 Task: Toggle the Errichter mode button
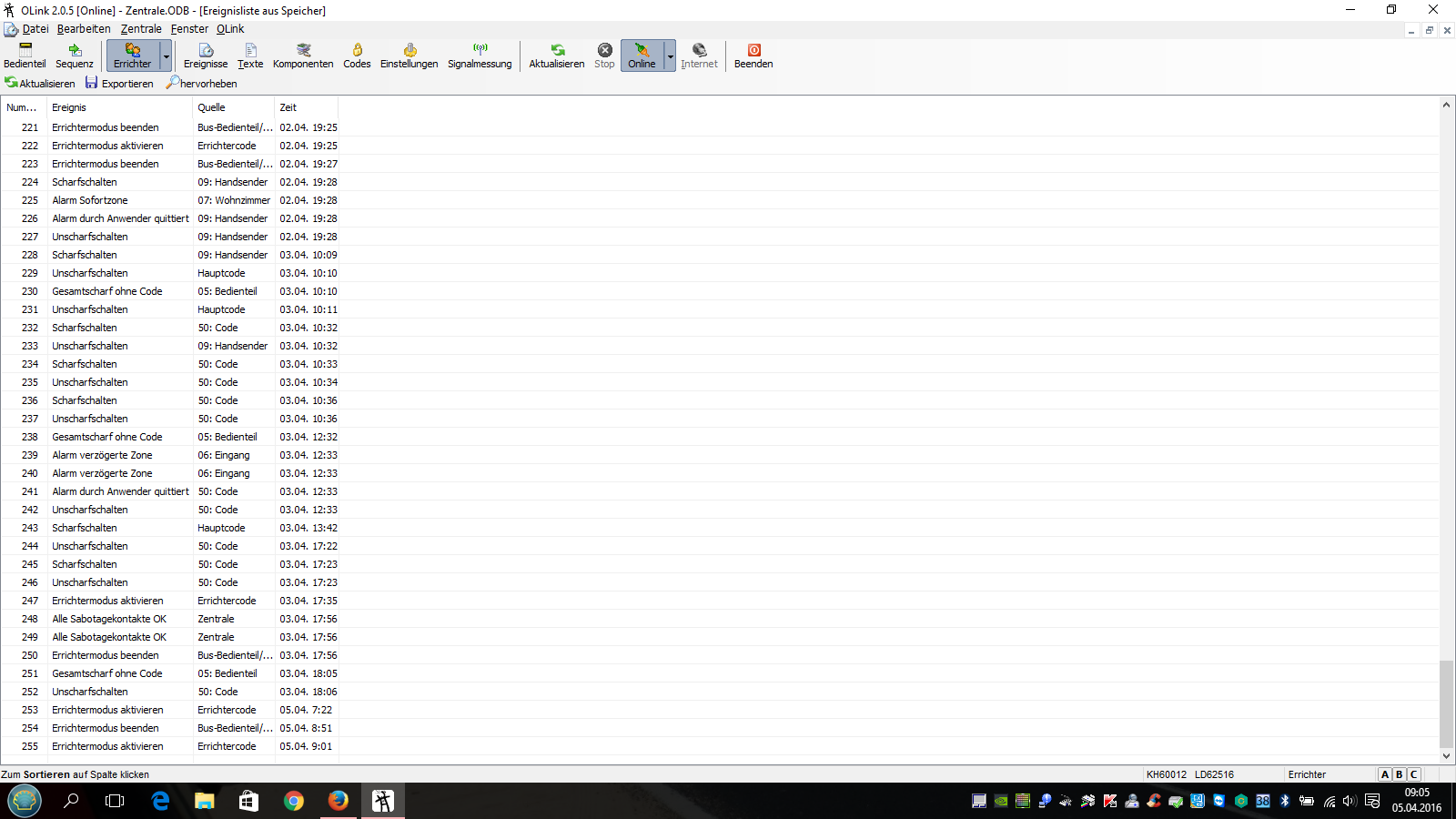133,56
